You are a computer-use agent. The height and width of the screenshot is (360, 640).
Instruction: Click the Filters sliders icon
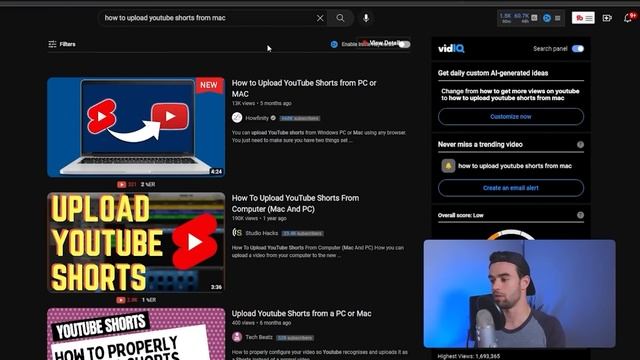(x=52, y=44)
